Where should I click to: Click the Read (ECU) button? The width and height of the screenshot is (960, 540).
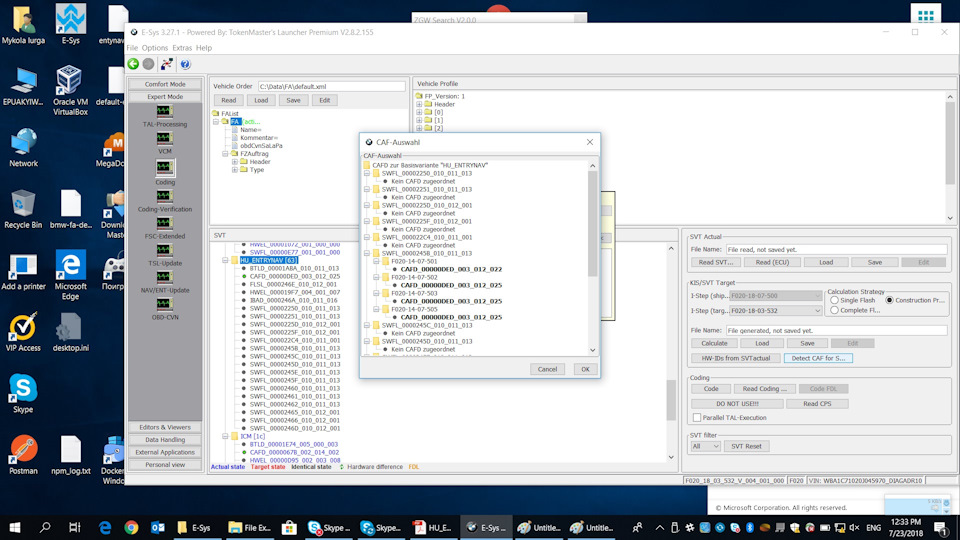[772, 262]
